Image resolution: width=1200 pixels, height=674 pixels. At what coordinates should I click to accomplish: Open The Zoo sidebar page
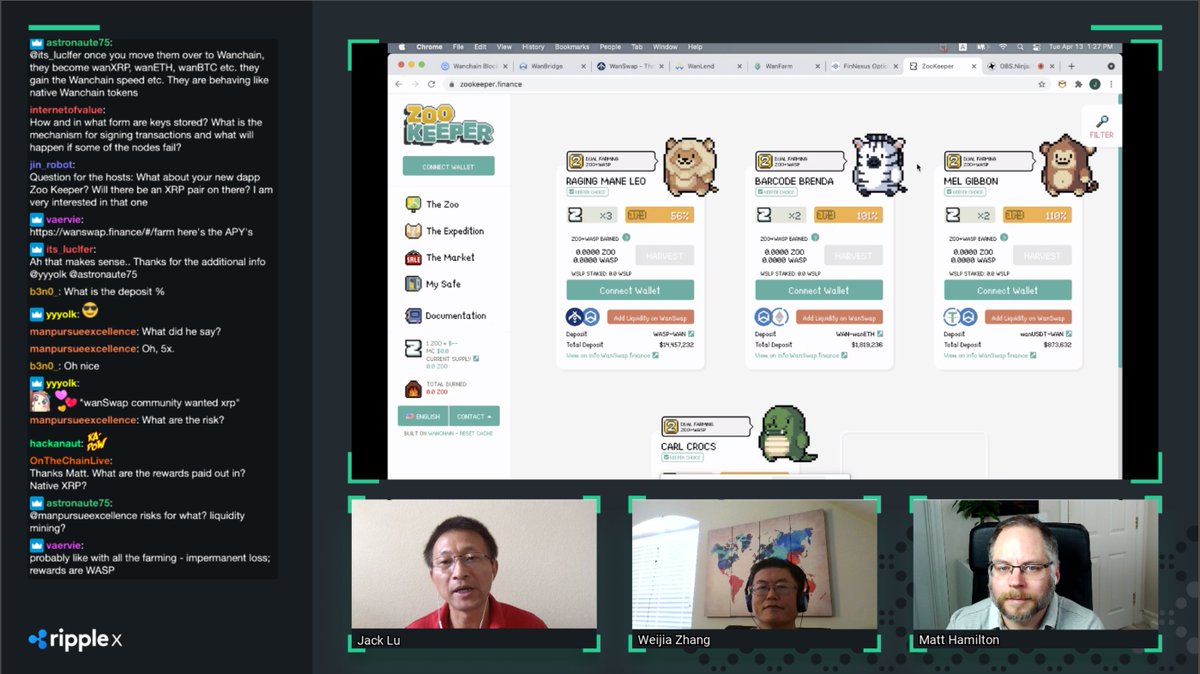pyautogui.click(x=432, y=204)
